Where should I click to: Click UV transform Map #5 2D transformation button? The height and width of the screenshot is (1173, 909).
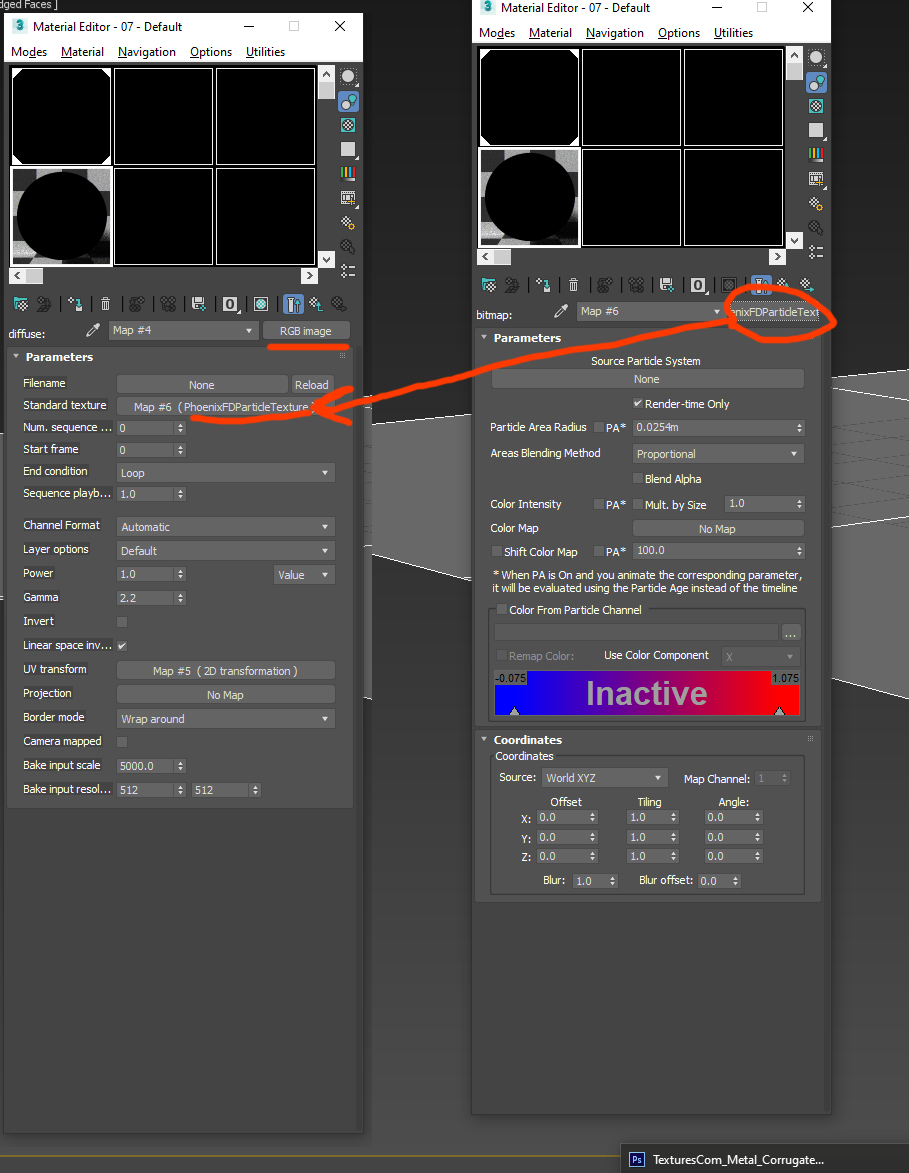coord(225,670)
